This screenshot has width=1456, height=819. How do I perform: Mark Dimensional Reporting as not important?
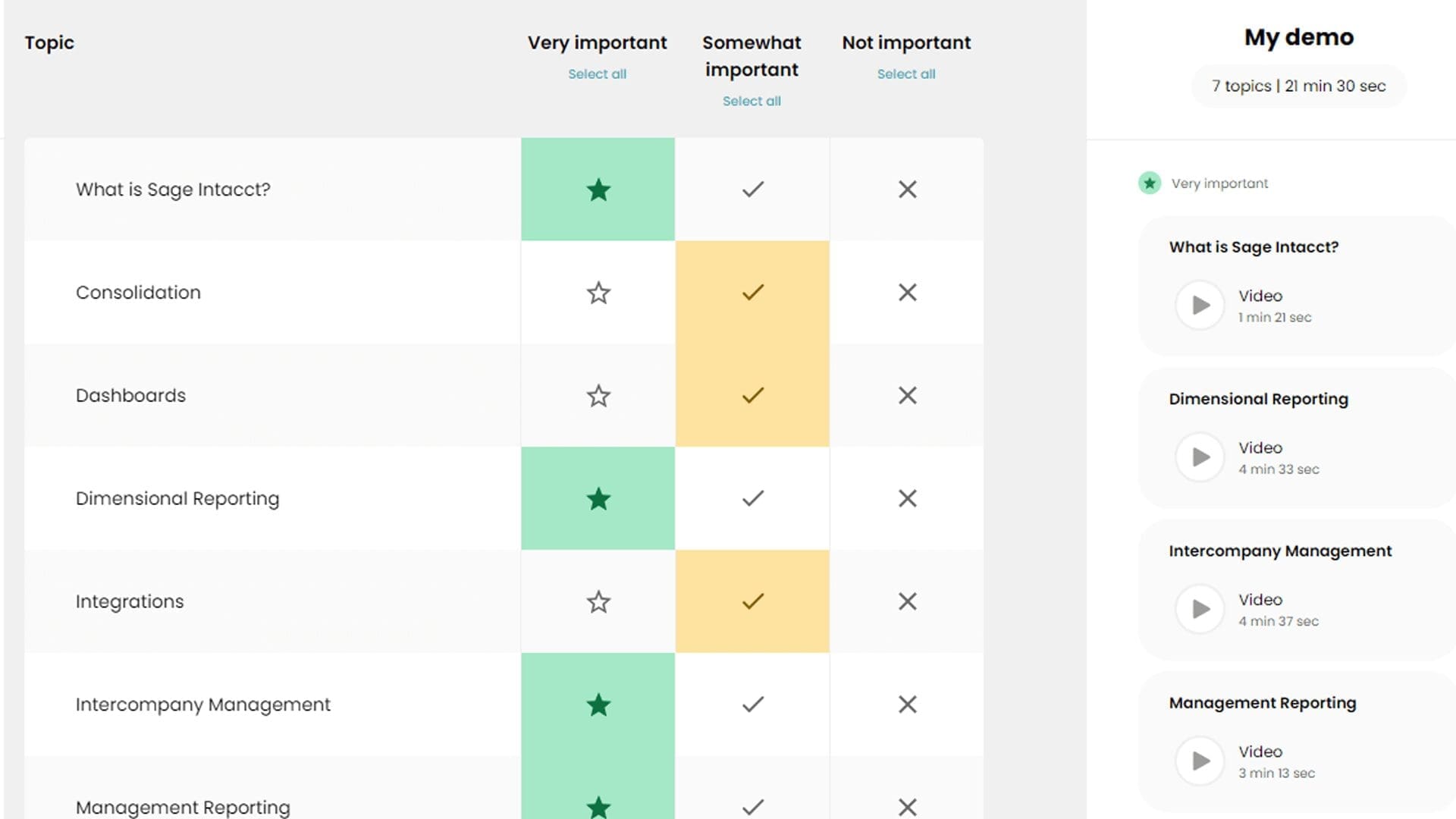(907, 498)
